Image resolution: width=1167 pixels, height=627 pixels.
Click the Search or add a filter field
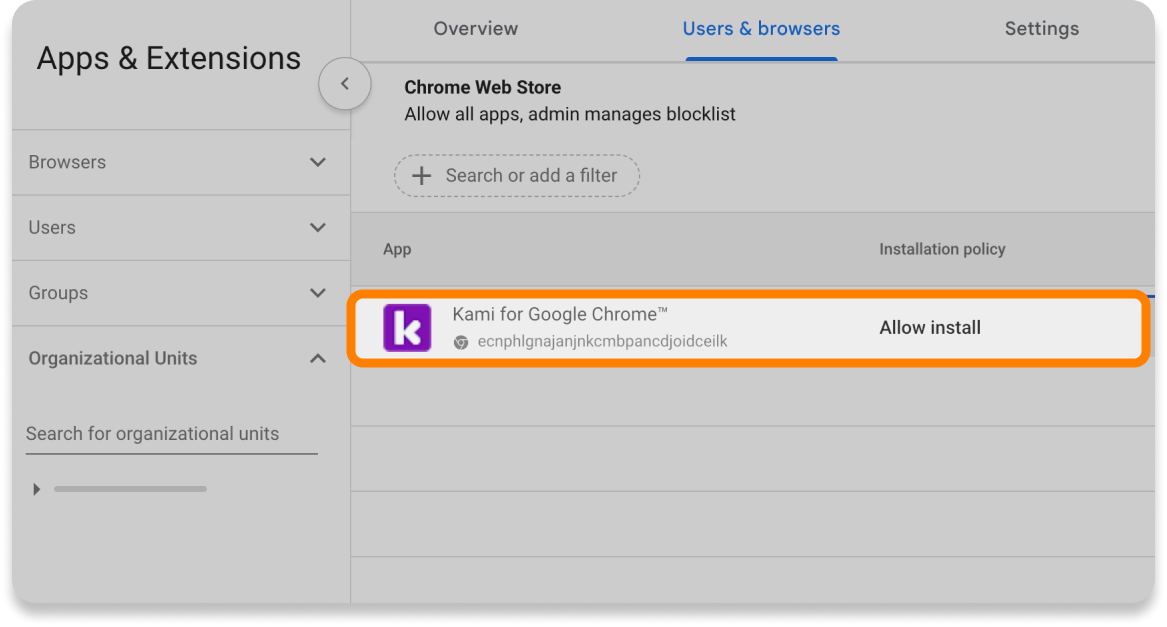[517, 176]
